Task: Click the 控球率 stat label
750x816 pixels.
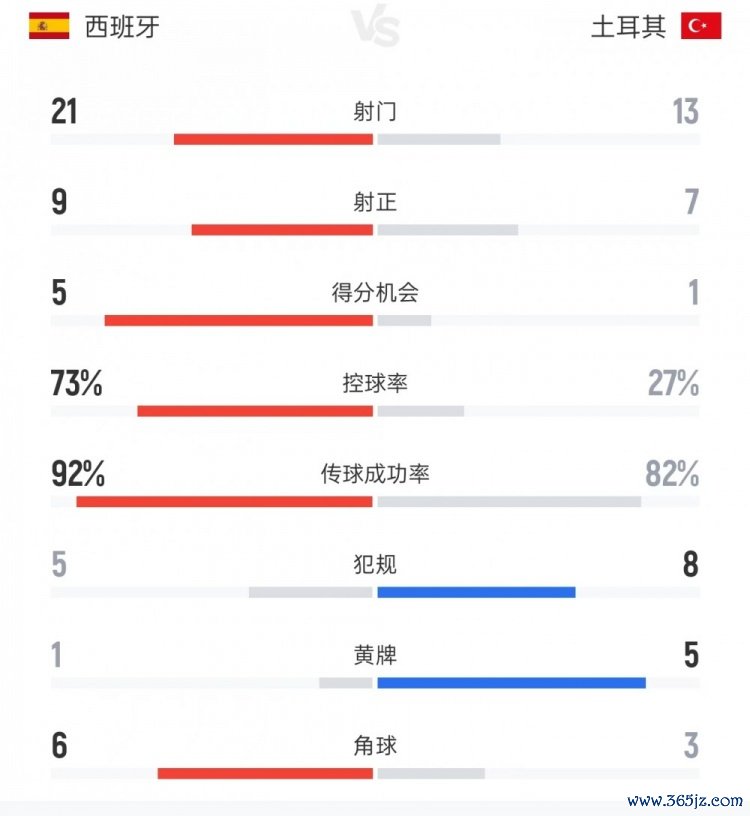Action: [x=375, y=384]
